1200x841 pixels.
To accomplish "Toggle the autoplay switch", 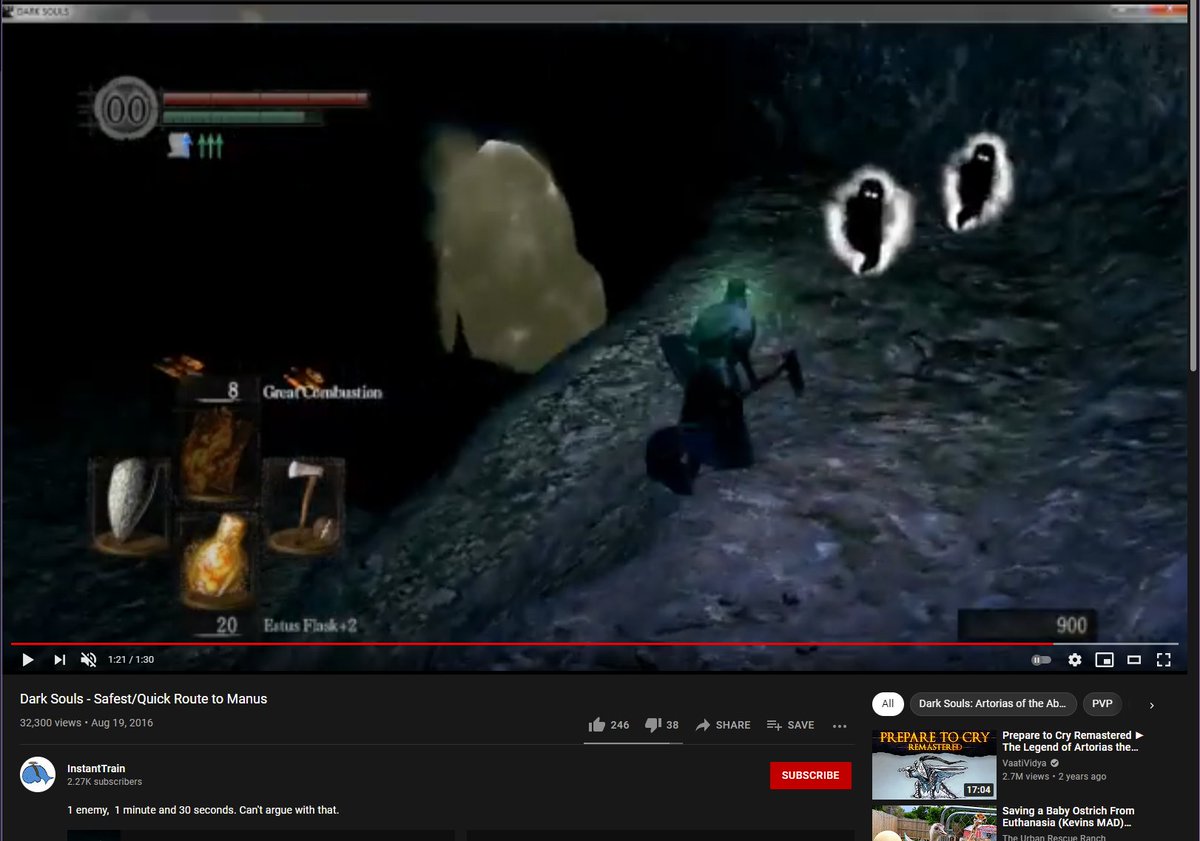I will (1042, 660).
